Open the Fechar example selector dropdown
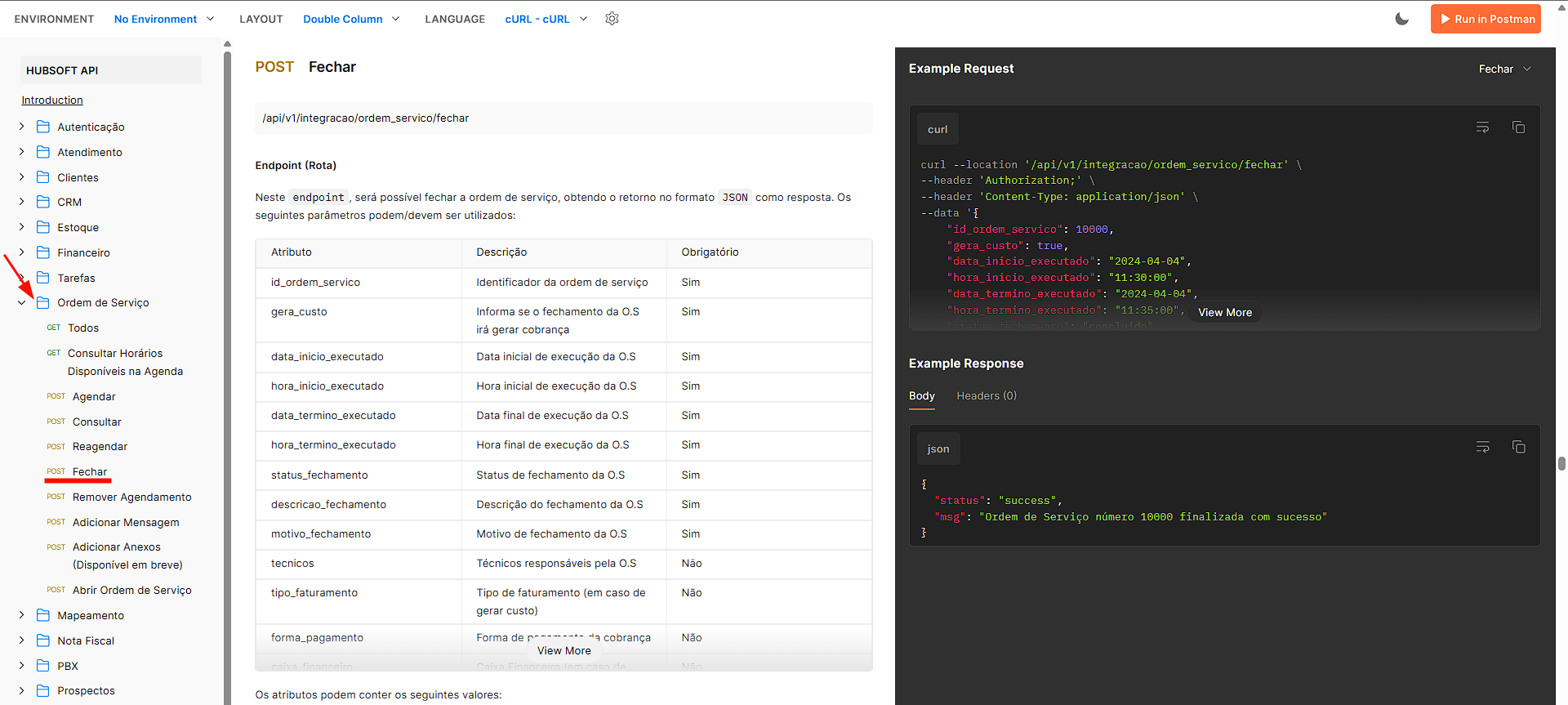Image resolution: width=1568 pixels, height=705 pixels. pos(1504,69)
